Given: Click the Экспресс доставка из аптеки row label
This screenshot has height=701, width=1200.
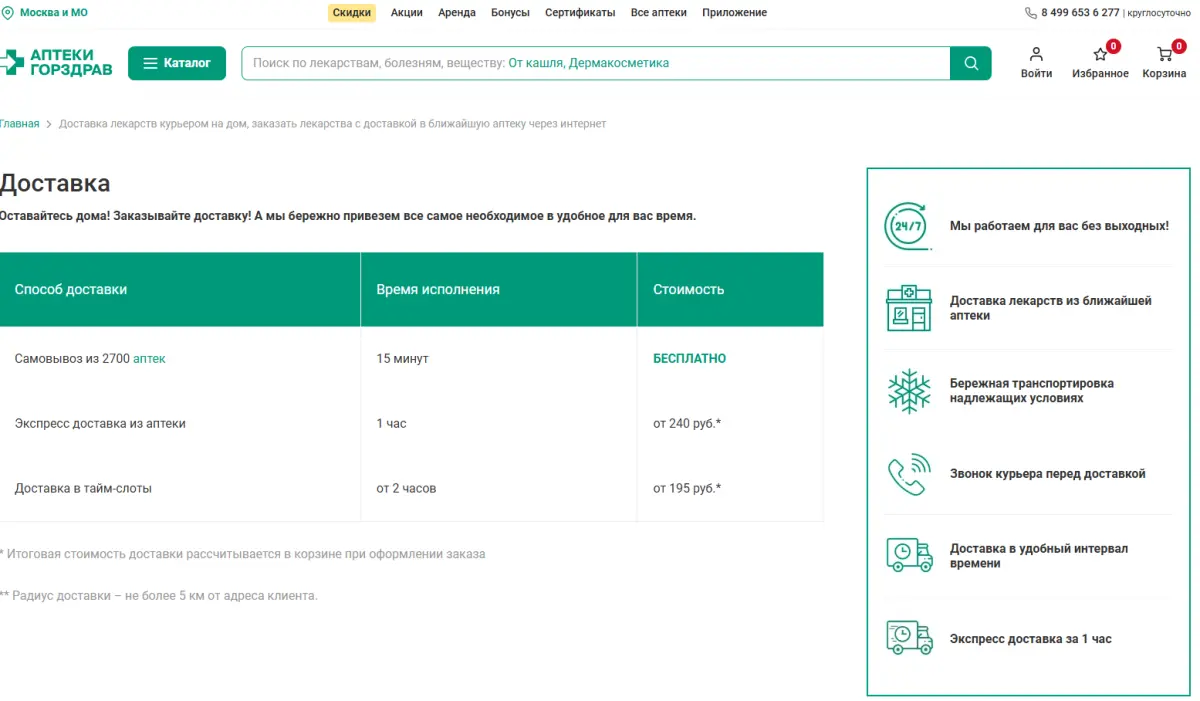Looking at the screenshot, I should pyautogui.click(x=100, y=423).
